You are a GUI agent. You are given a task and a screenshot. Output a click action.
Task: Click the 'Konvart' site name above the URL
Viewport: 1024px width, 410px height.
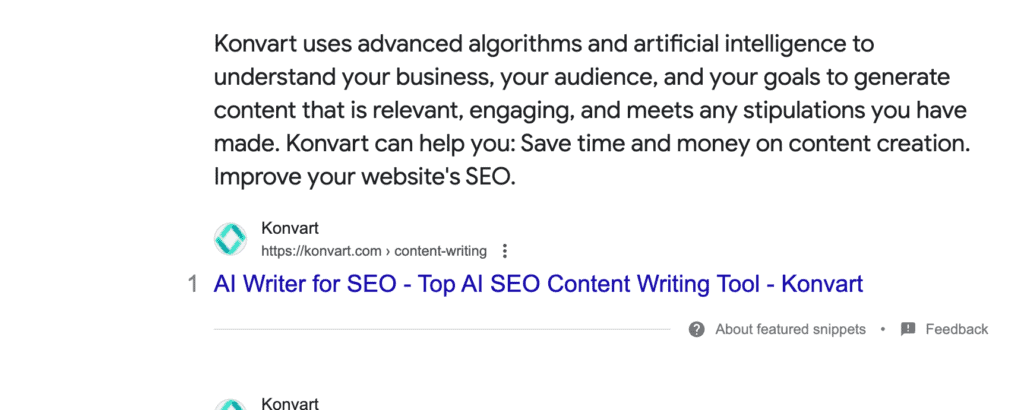(x=290, y=229)
